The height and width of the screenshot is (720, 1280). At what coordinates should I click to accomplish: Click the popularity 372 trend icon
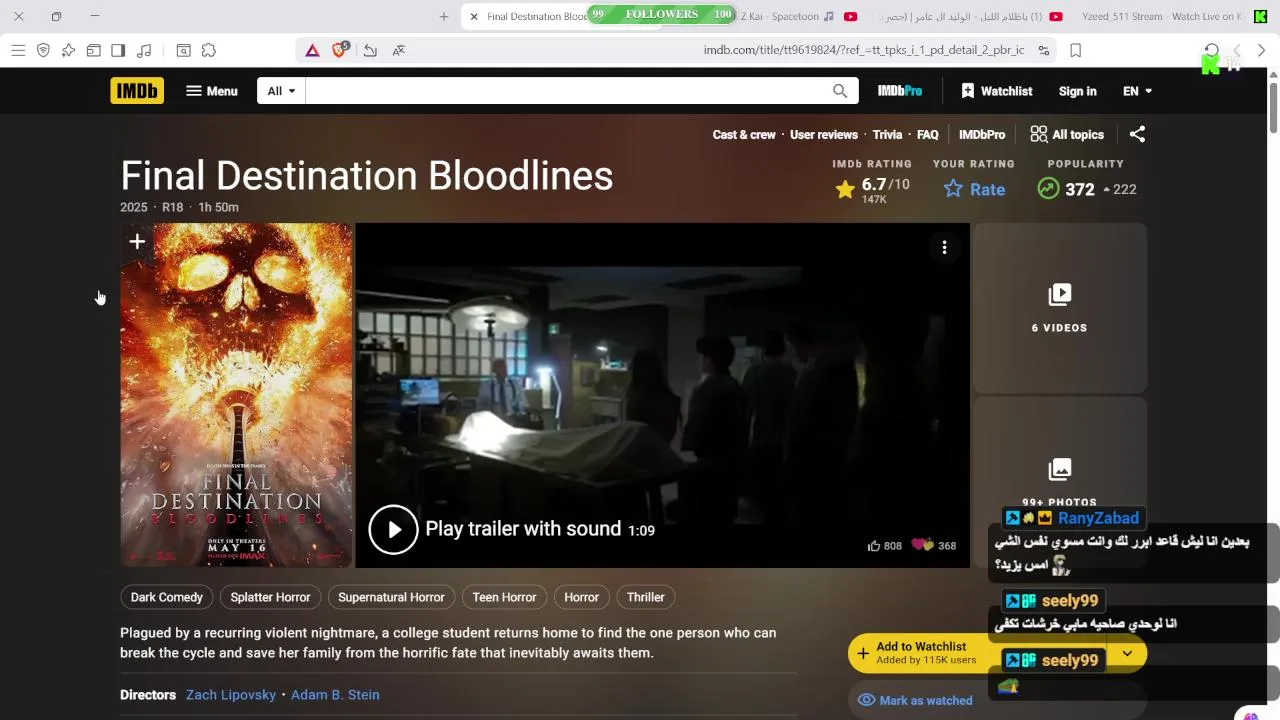point(1048,189)
